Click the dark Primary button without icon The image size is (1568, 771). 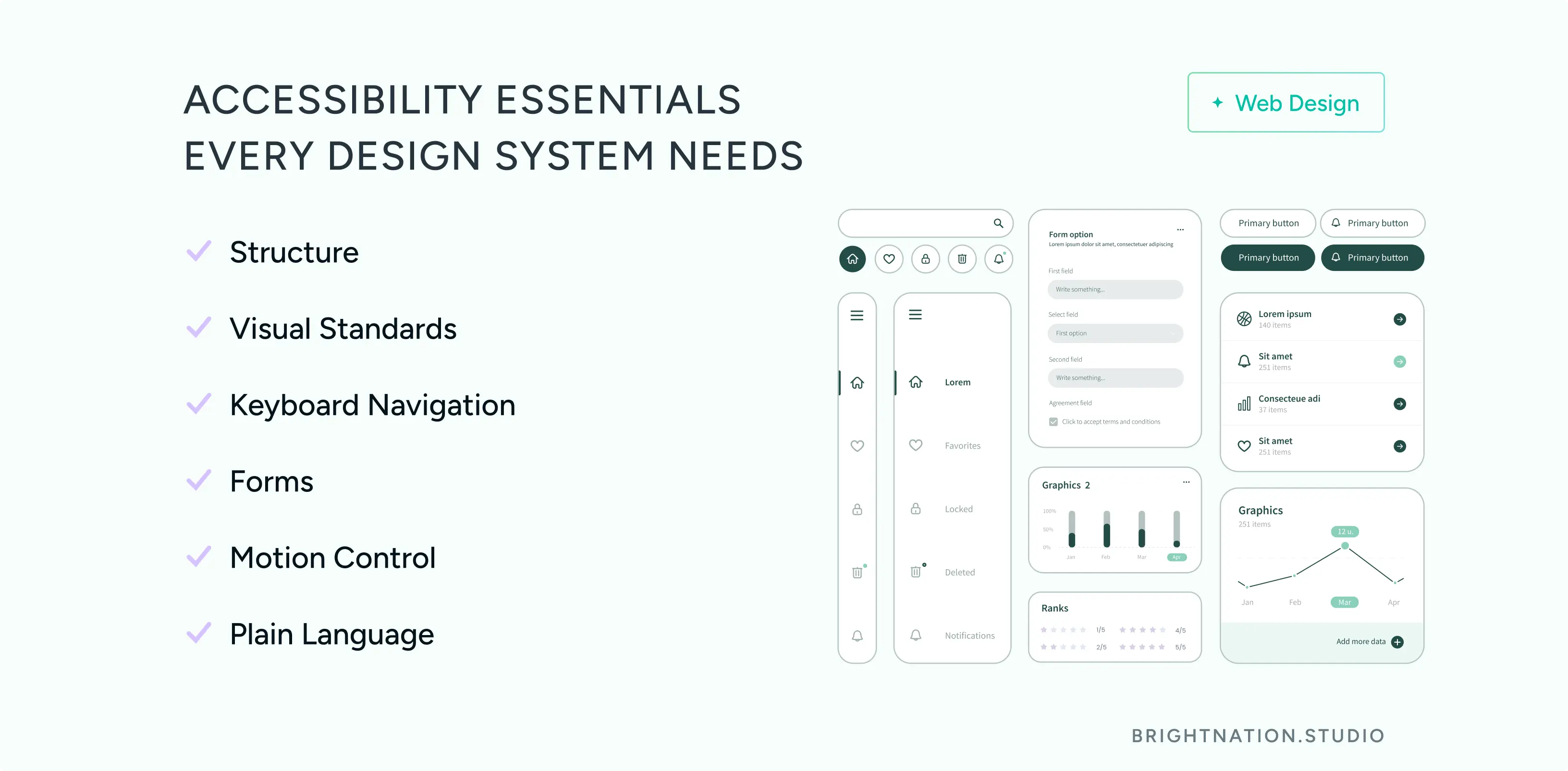[1268, 258]
